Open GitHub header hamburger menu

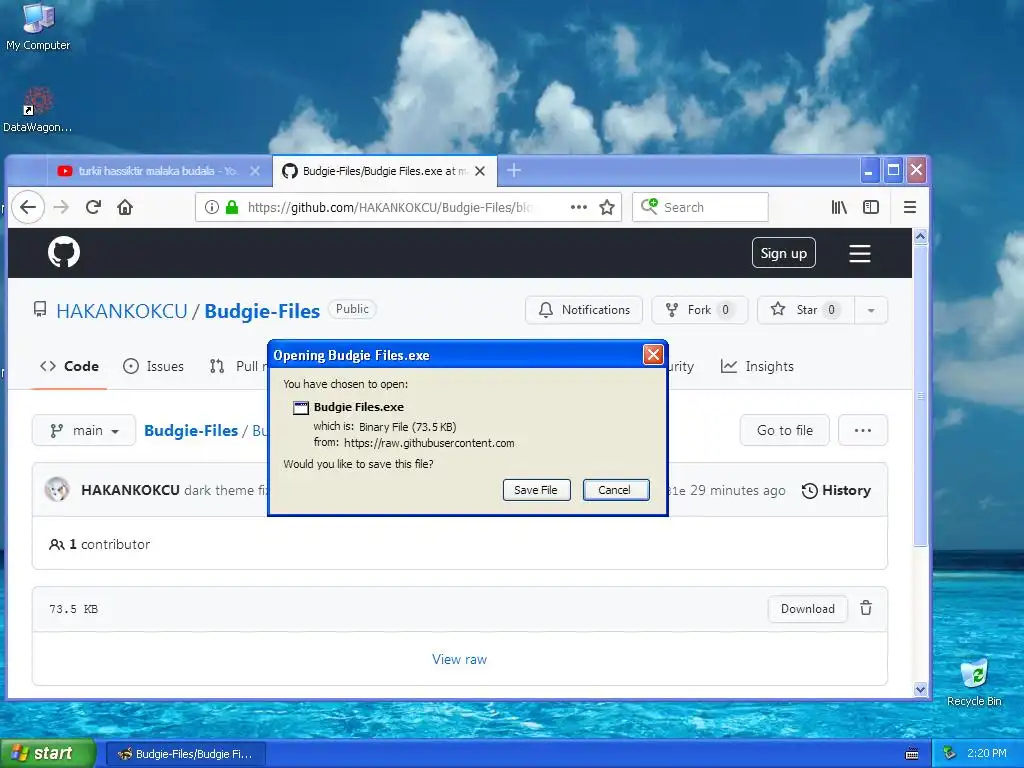pyautogui.click(x=859, y=253)
